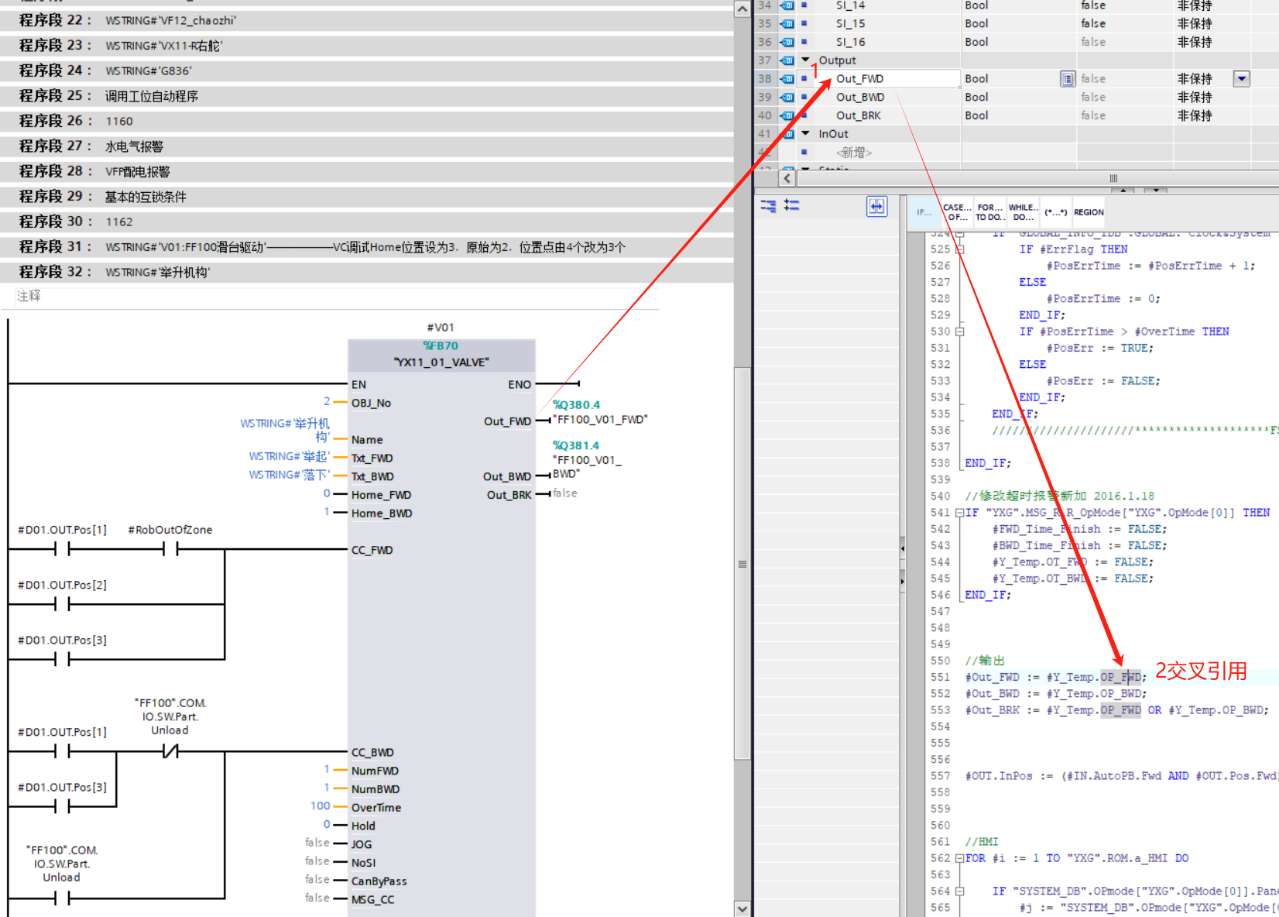The image size is (1279, 917).
Task: Collapse the Output section in the interface table
Action: [806, 61]
